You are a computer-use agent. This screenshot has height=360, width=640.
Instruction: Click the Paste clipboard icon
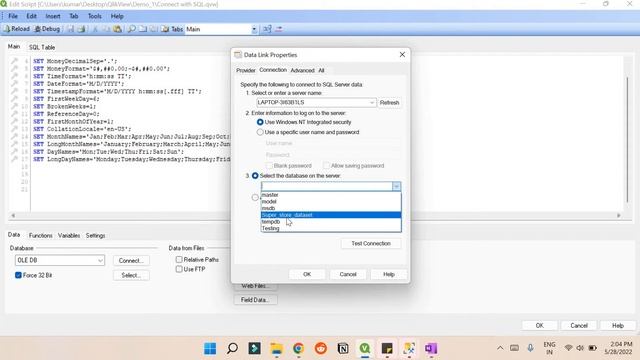(118, 29)
